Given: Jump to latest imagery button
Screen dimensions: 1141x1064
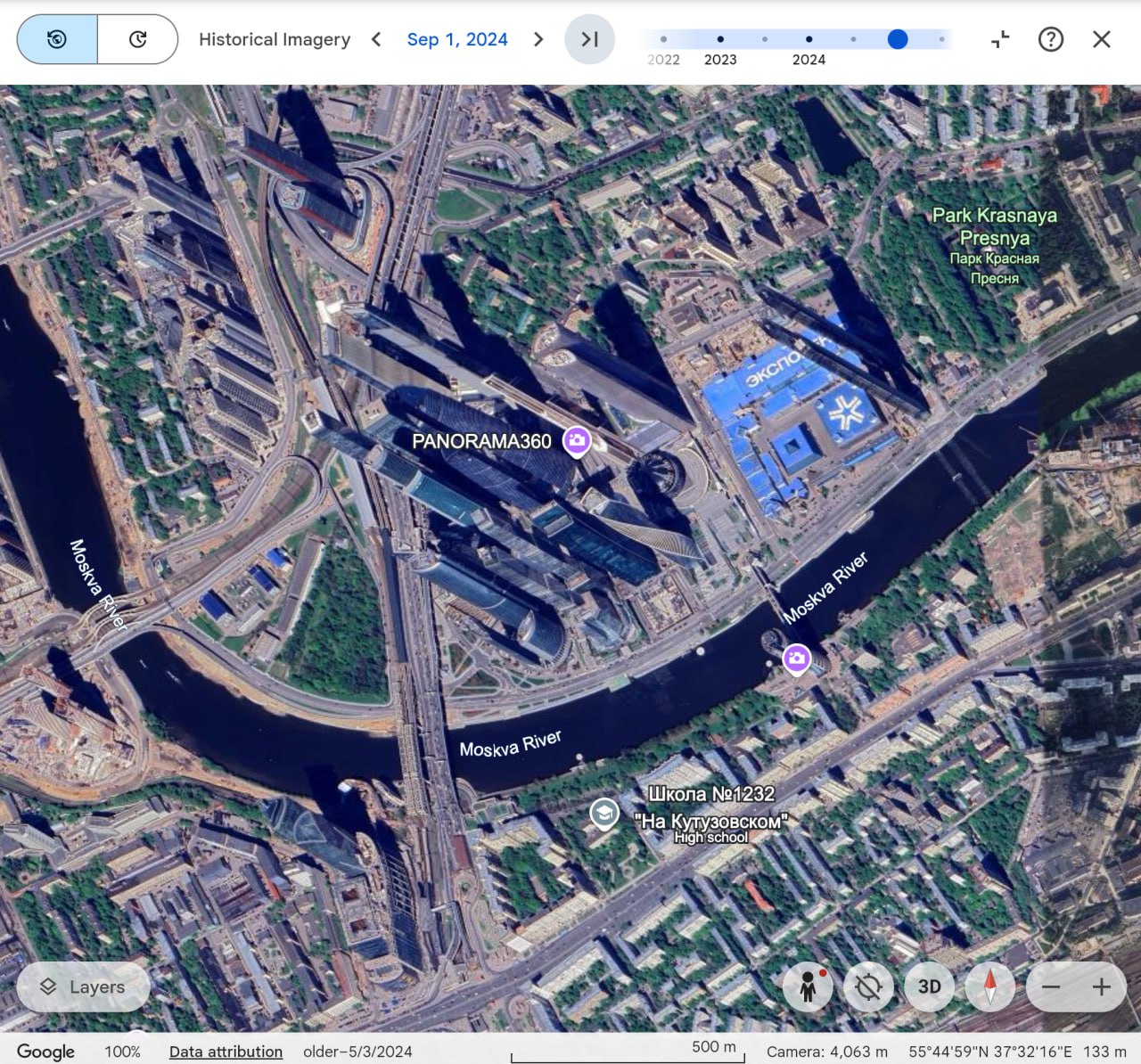Looking at the screenshot, I should coord(589,39).
